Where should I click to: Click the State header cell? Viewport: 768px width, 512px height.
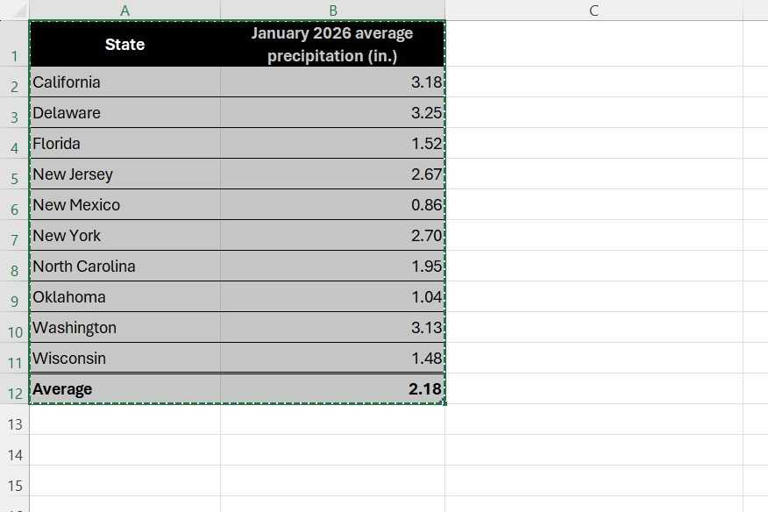pos(125,44)
